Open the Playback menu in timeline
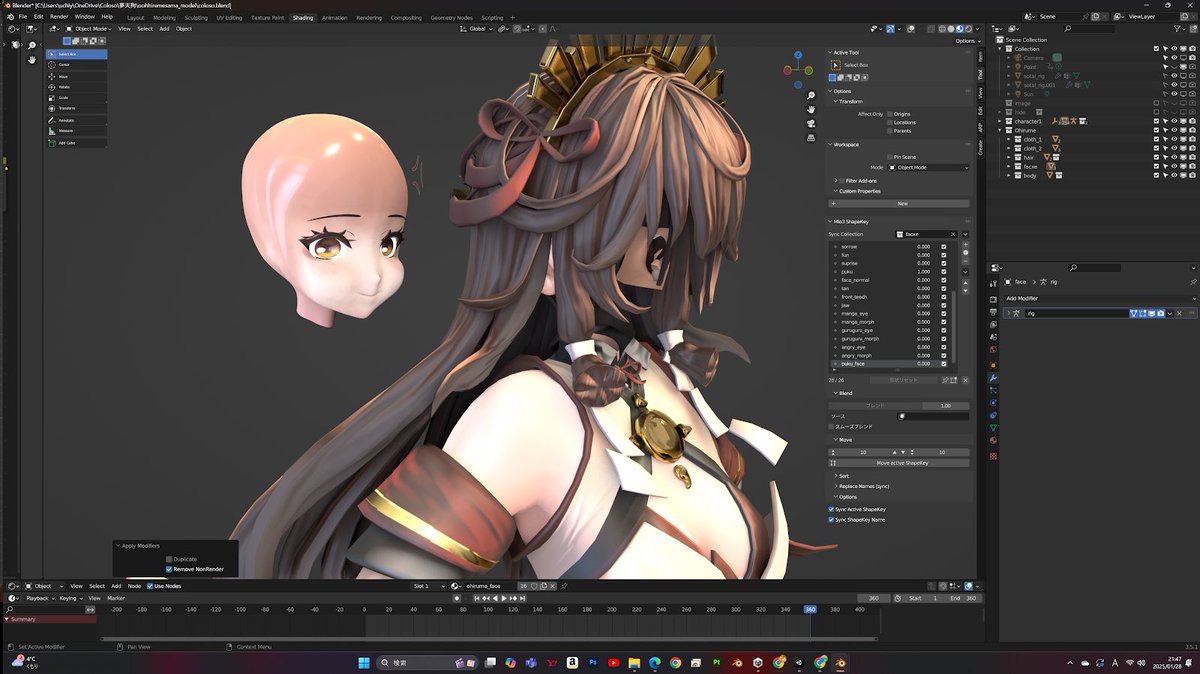Image resolution: width=1200 pixels, height=674 pixels. tap(39, 598)
